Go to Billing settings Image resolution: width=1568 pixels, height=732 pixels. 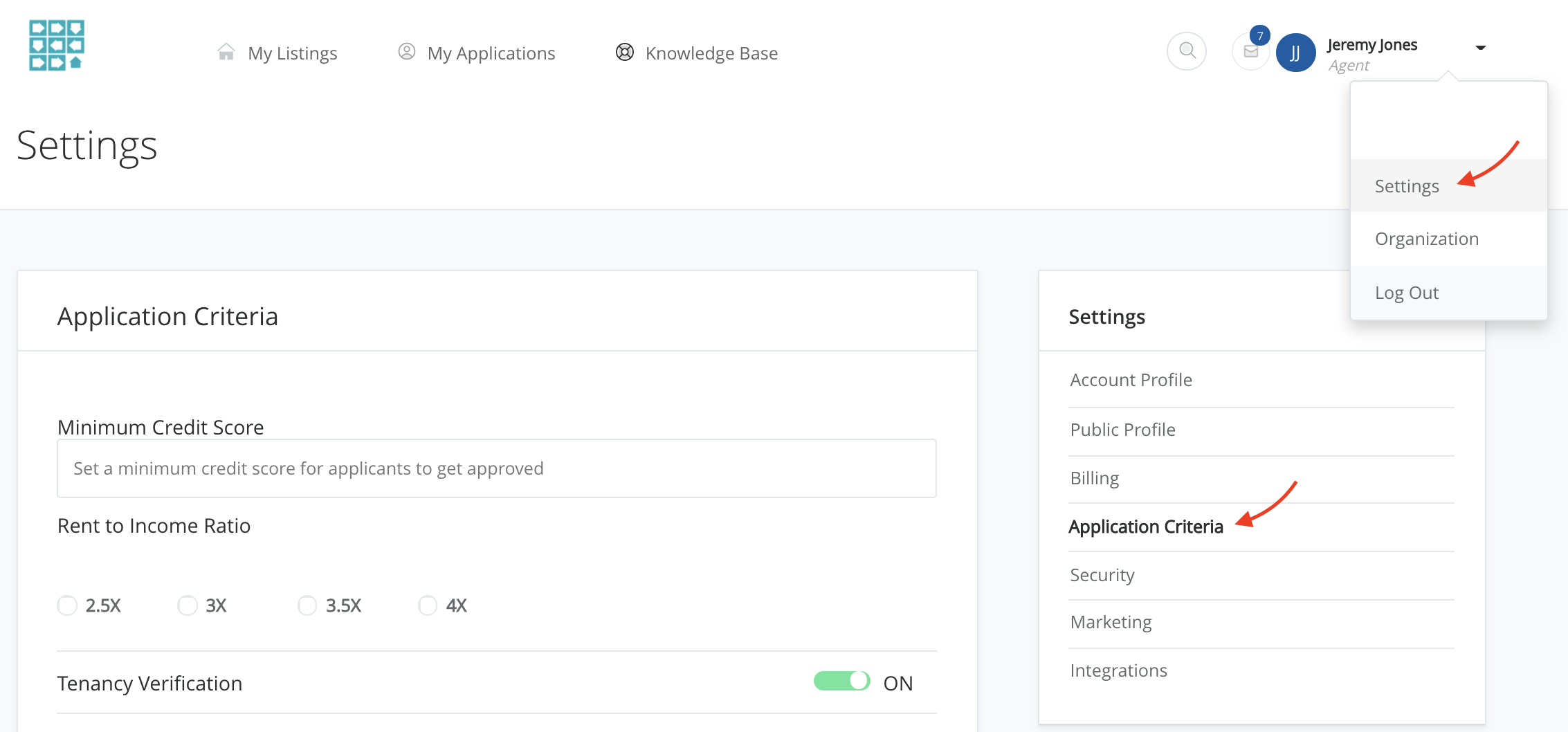1094,478
